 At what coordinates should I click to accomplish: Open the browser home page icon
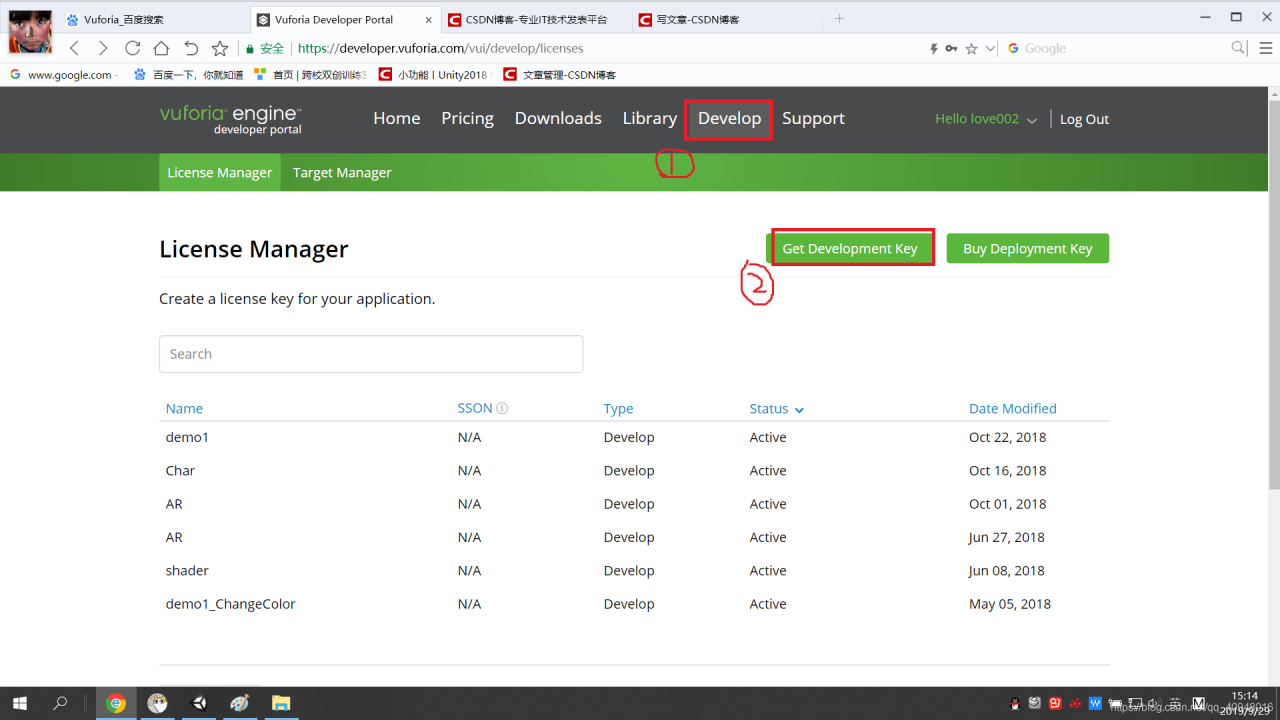coord(161,48)
